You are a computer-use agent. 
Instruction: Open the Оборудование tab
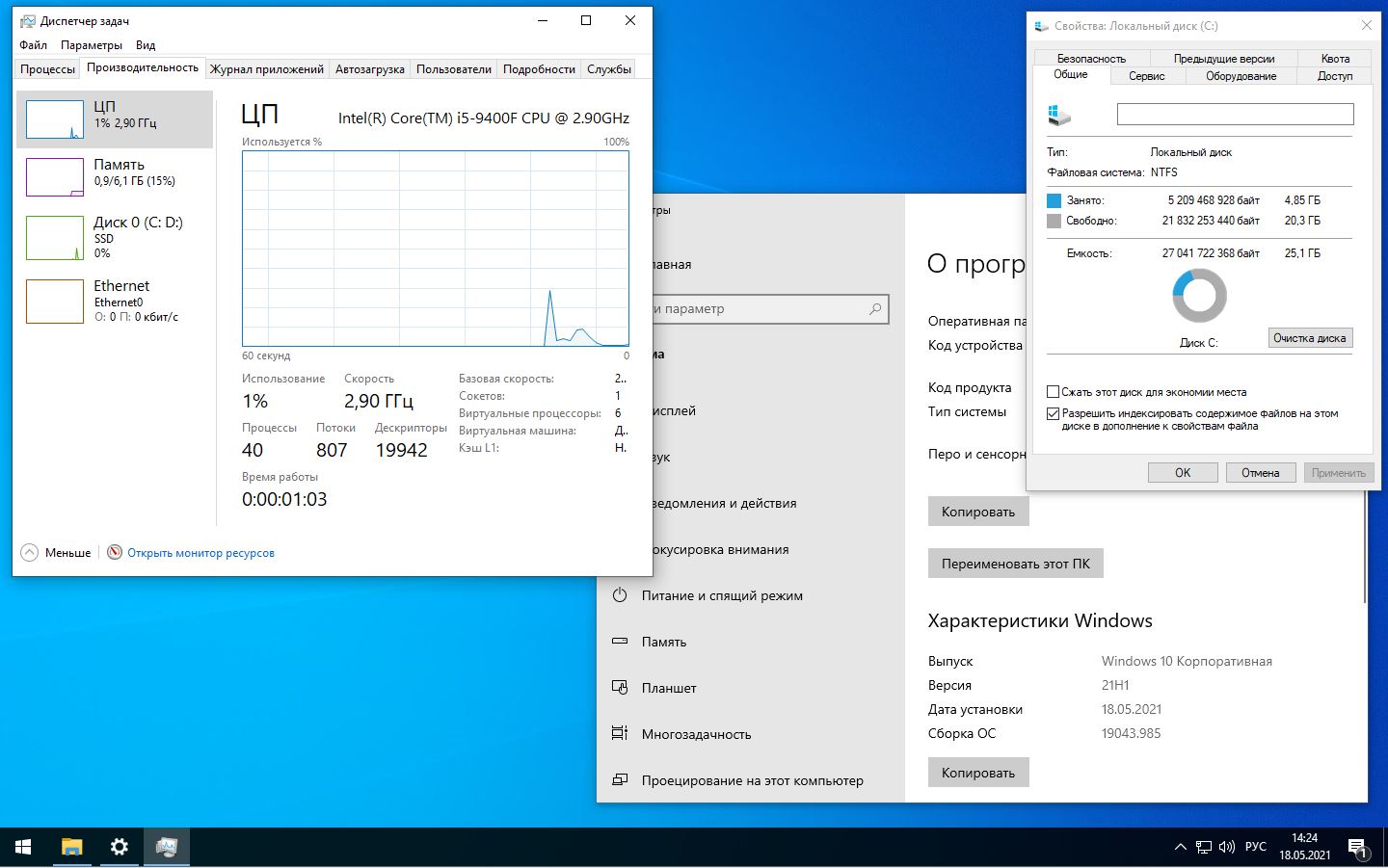1241,76
